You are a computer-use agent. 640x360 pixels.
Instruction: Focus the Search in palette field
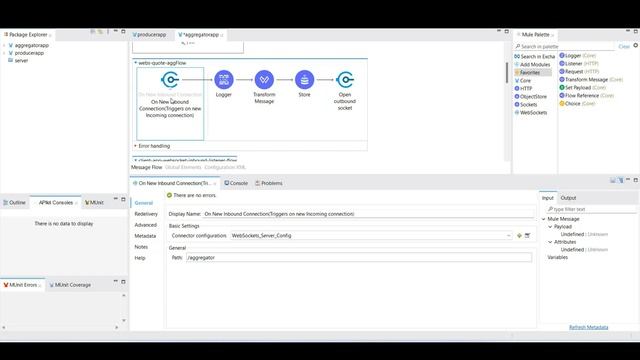[x=564, y=47]
